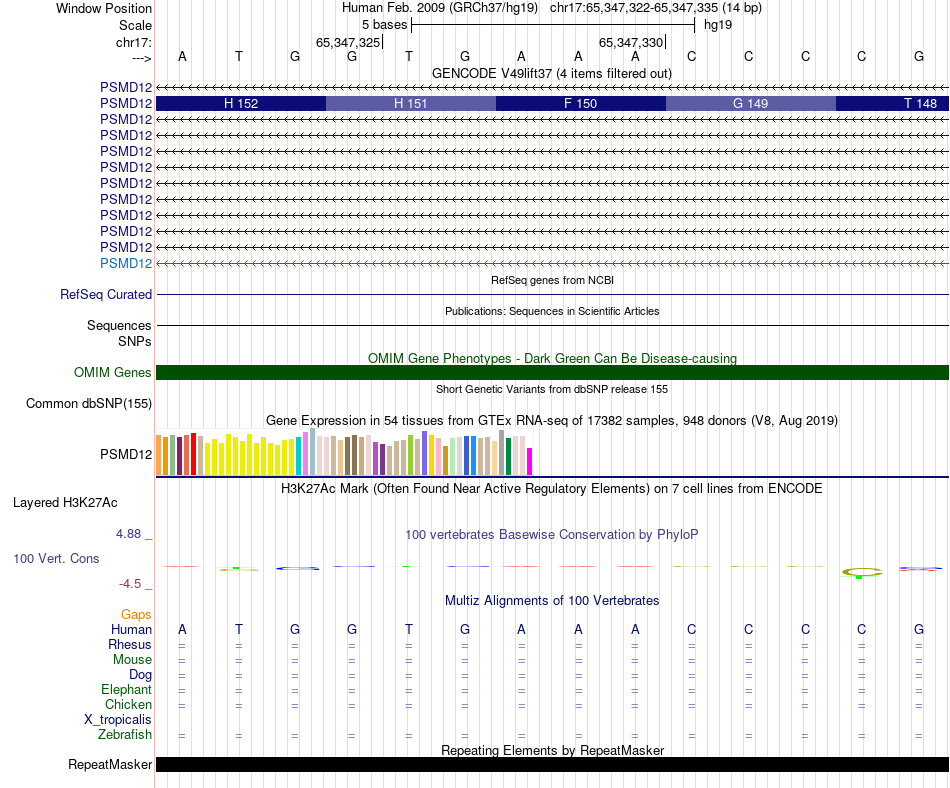The width and height of the screenshot is (950, 788).
Task: Open the Common dbSNP(155) track label
Action: point(89,403)
